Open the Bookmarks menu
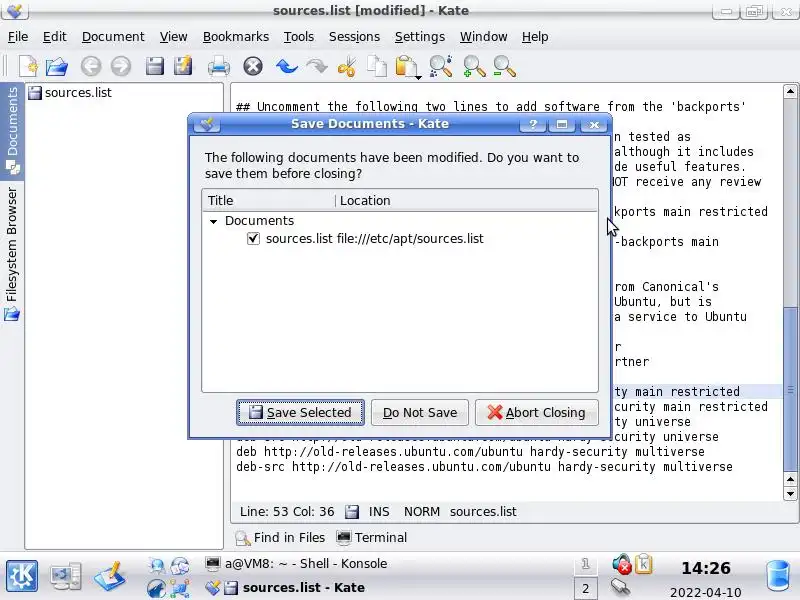This screenshot has width=800, height=600. (x=236, y=37)
